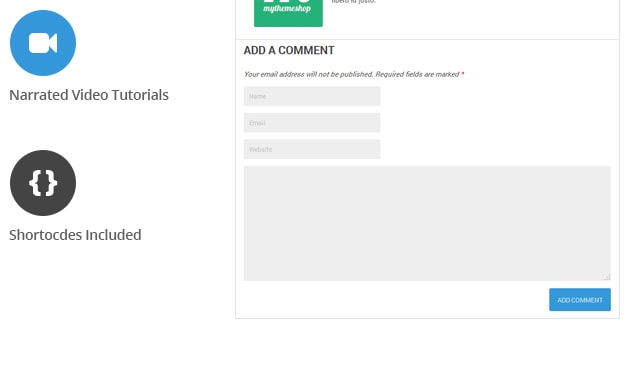
Task: Select the Narrated Video Tutorials heading
Action: [x=89, y=95]
